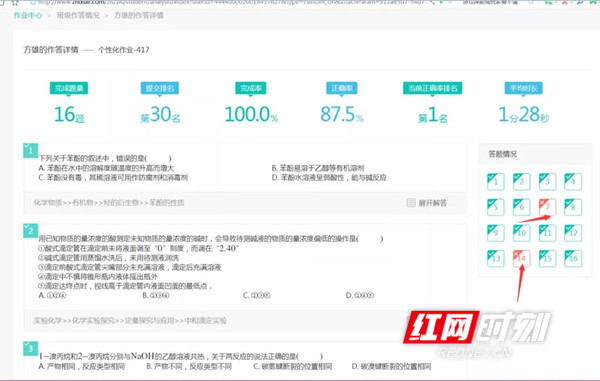The height and width of the screenshot is (381, 600).
Task: Click the 100.0% completion rate value
Action: point(251,114)
